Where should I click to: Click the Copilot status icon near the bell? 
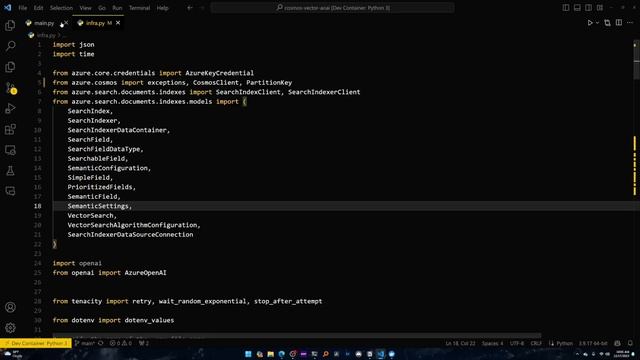tap(618, 343)
